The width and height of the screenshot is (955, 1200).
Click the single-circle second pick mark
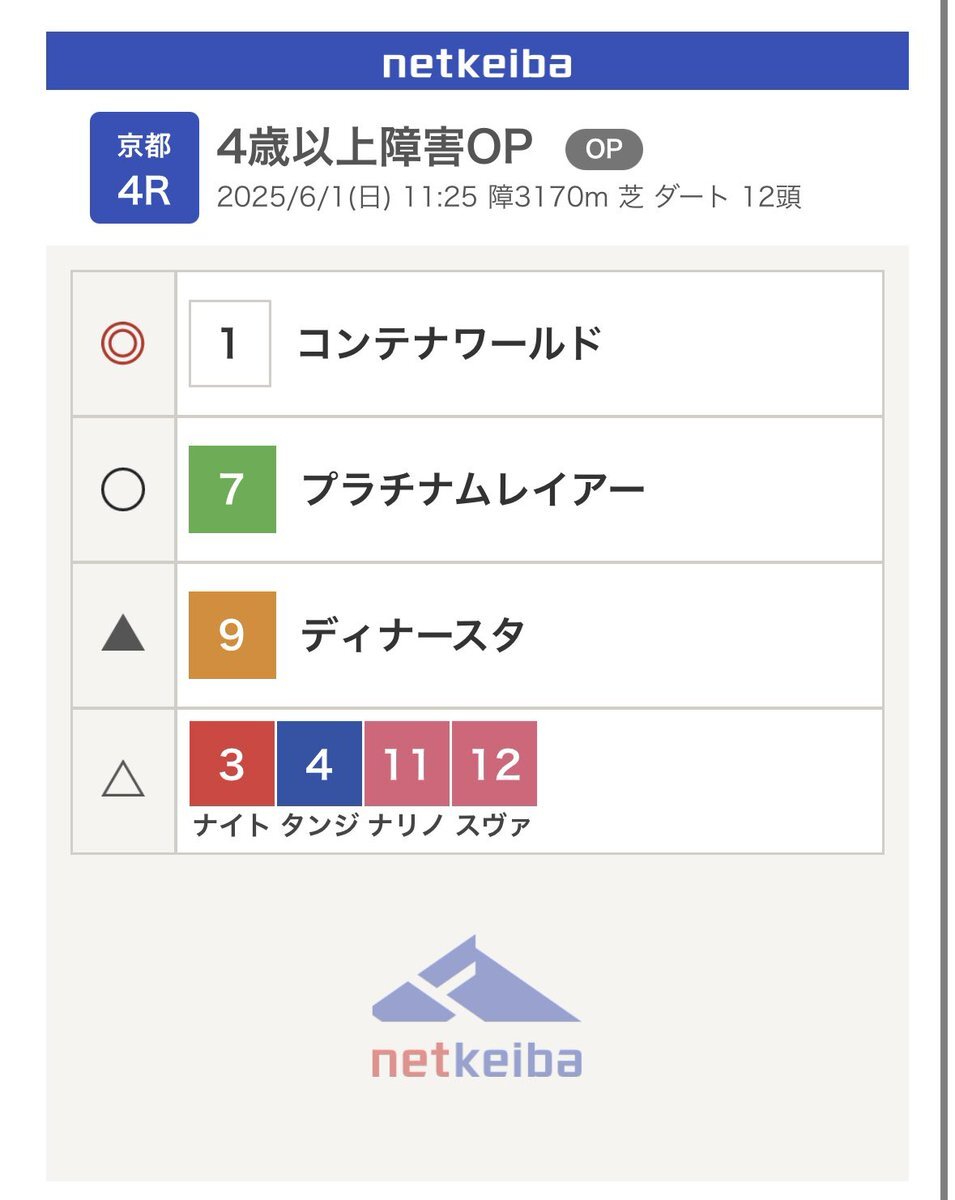[123, 490]
